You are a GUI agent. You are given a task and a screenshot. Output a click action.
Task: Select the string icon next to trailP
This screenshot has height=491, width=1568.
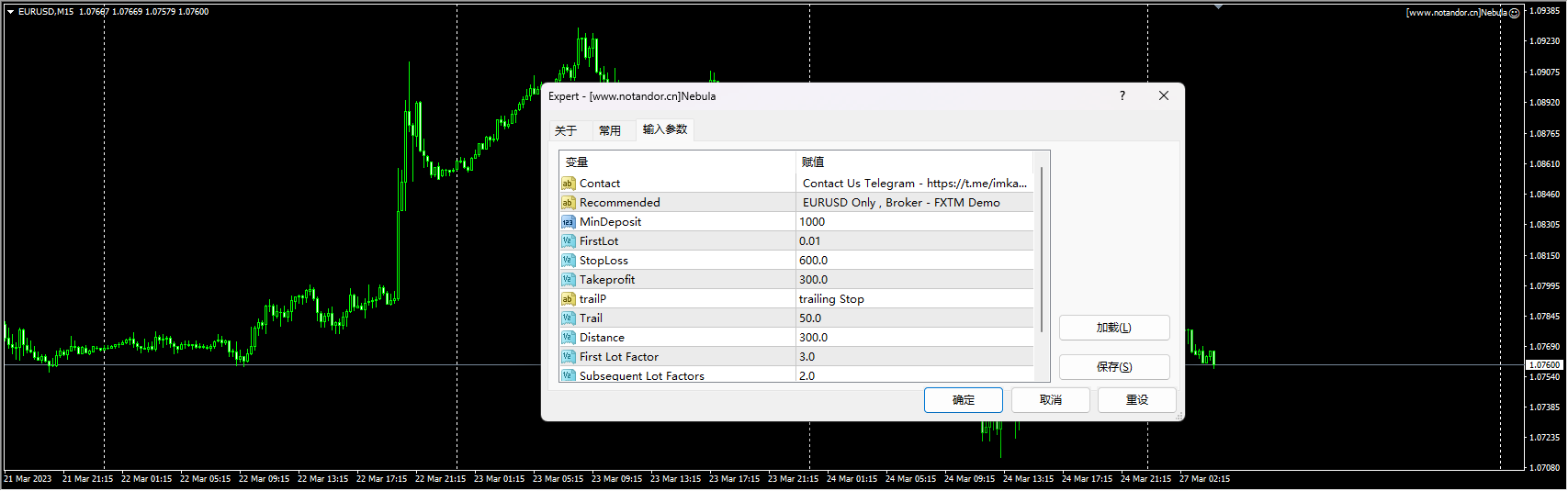568,299
